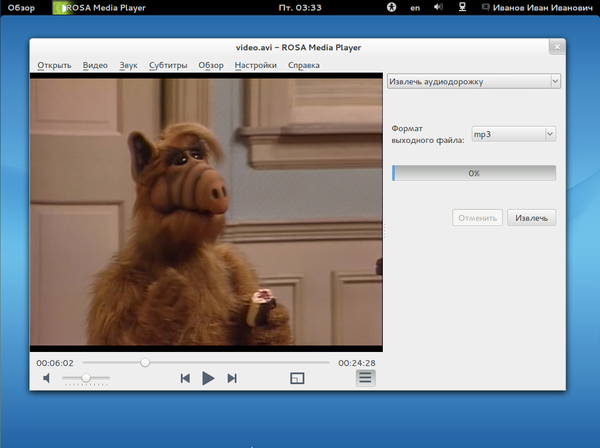600x448 pixels.
Task: Open the clock showing Пт. 03:33
Action: point(300,8)
